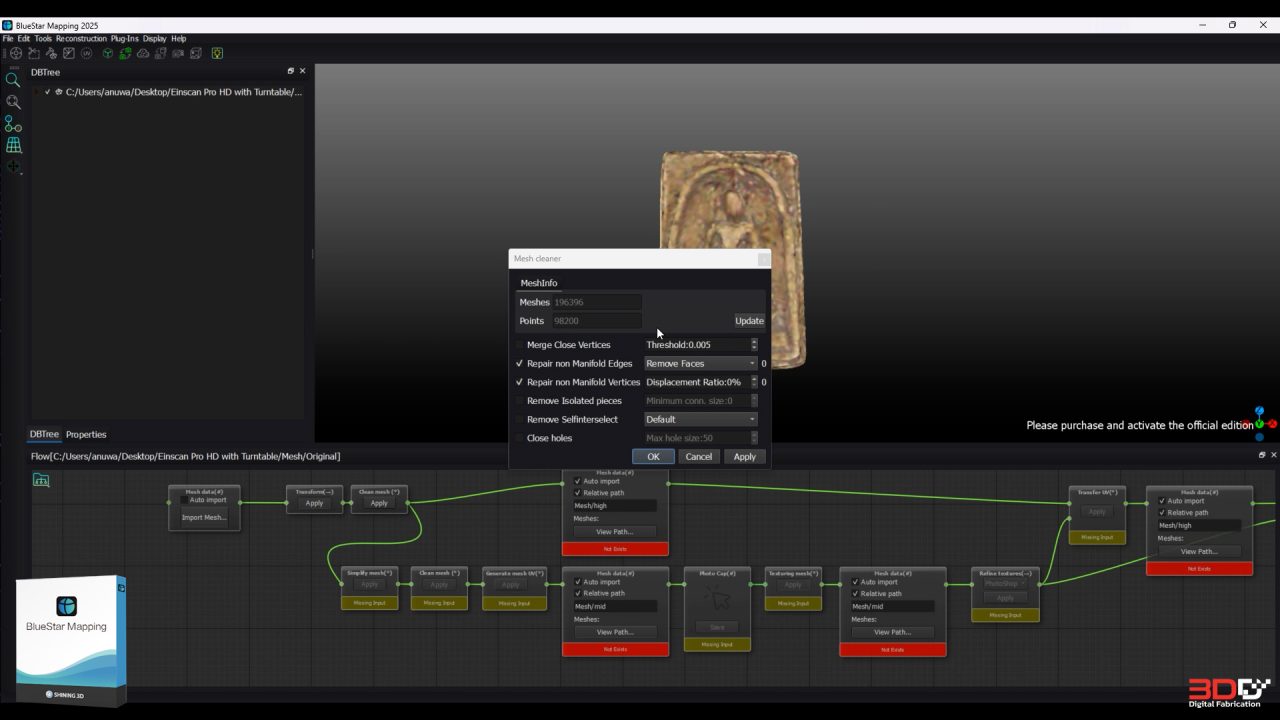Open the Reconstruction menu
Viewport: 1280px width, 720px height.
80,38
